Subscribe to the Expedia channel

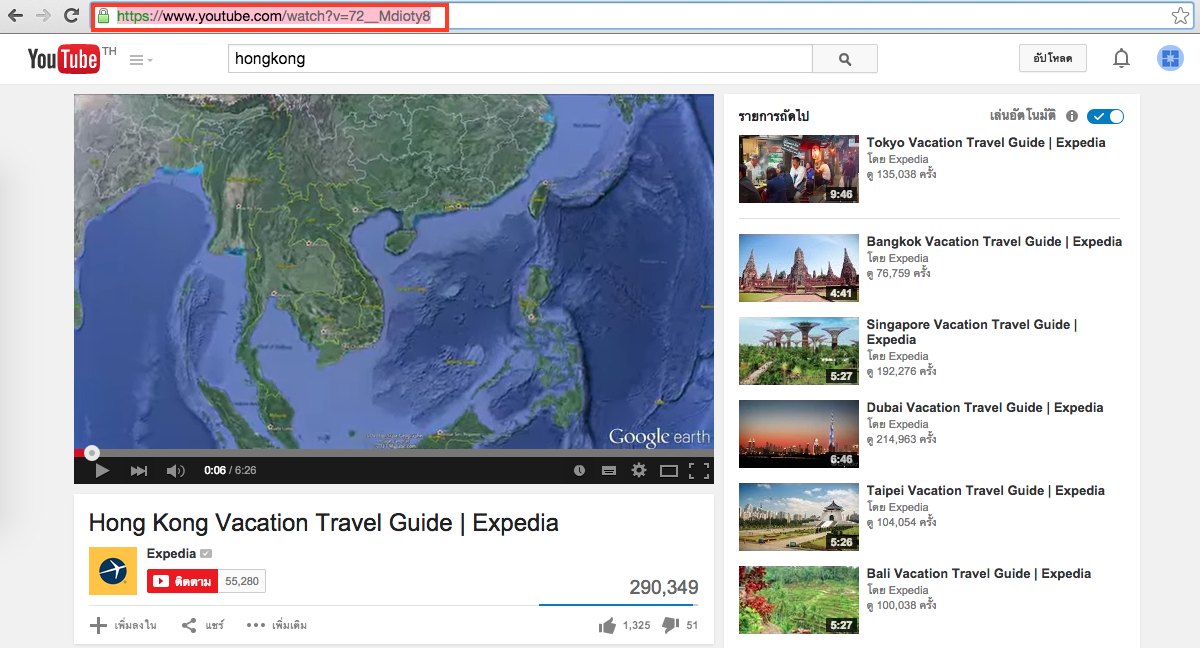click(182, 581)
